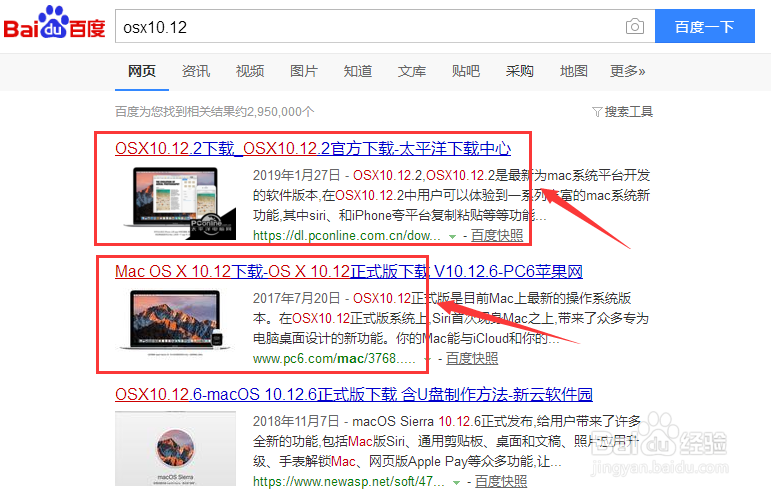Expand the 更多» menu
Viewport: 771px width, 494px height.
pos(627,71)
